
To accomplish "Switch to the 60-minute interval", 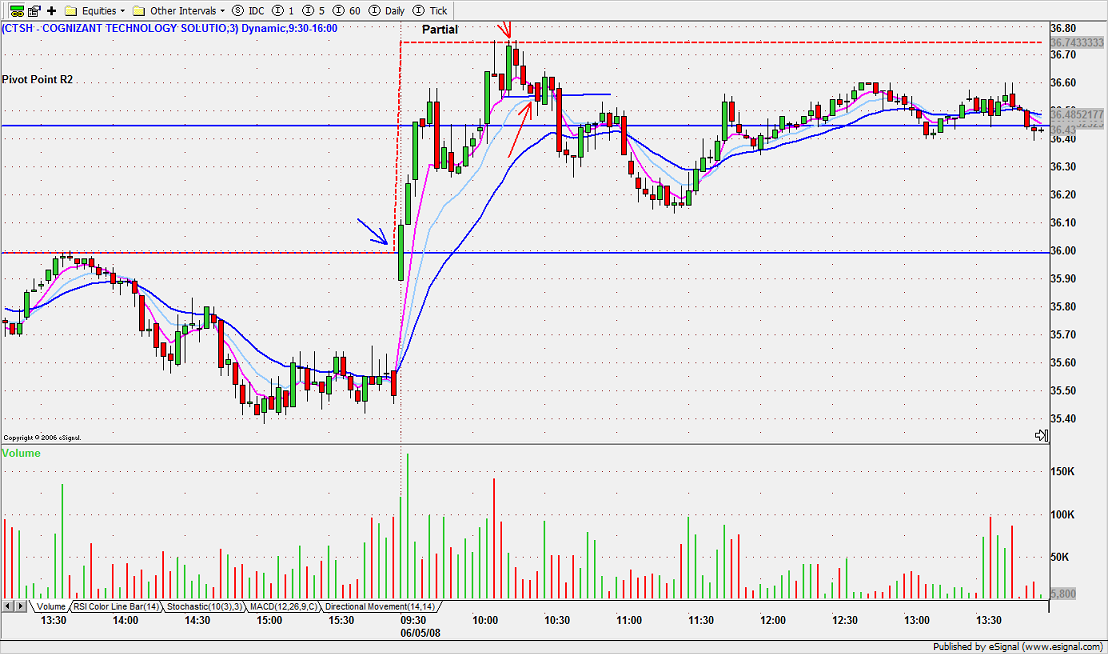I will click(x=347, y=11).
